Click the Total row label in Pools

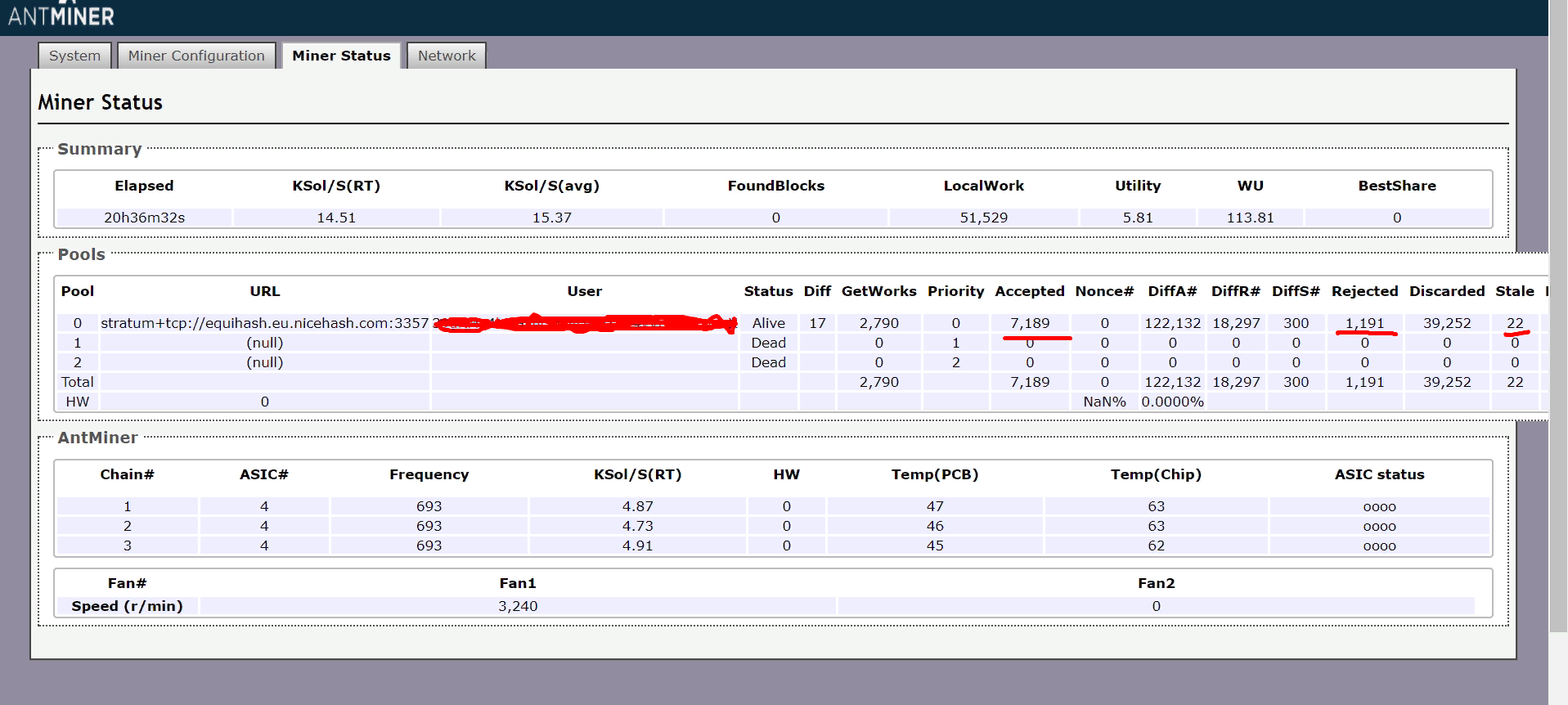click(78, 382)
